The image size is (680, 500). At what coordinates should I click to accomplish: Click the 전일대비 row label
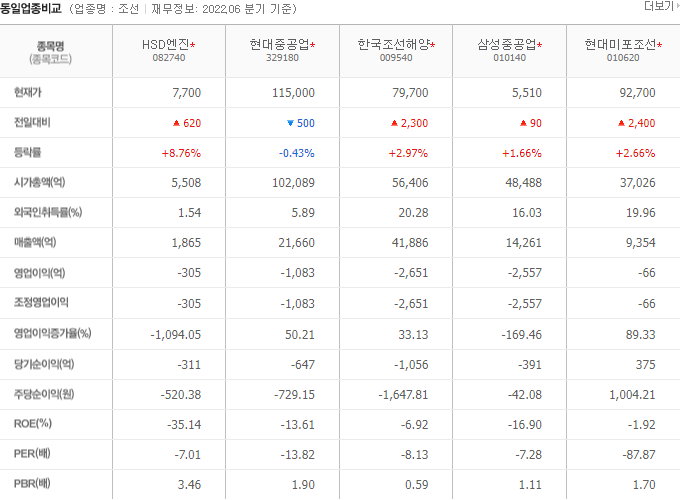pyautogui.click(x=32, y=122)
